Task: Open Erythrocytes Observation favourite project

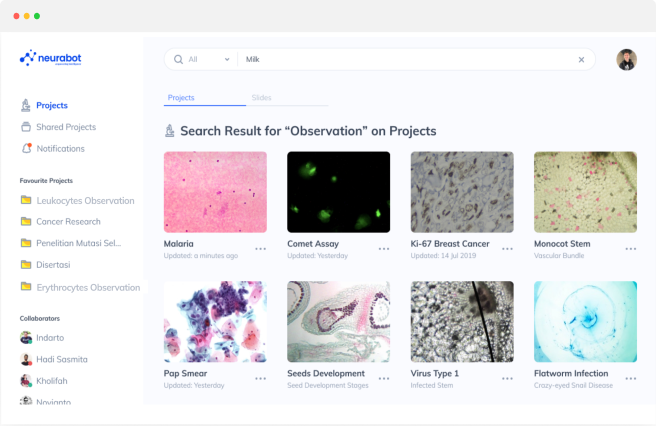Action: (x=88, y=288)
